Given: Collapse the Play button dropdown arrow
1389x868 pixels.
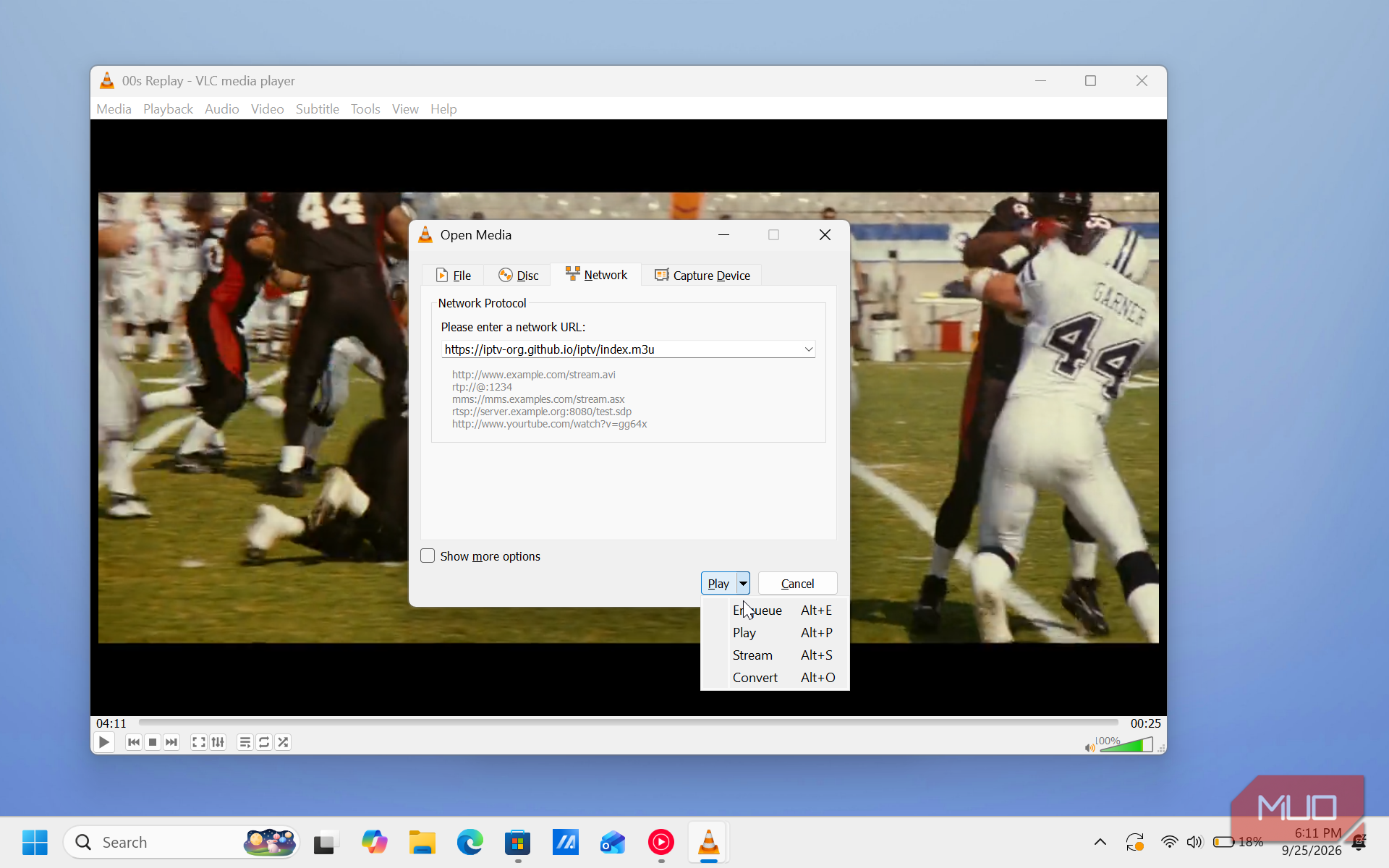Looking at the screenshot, I should coord(743,584).
